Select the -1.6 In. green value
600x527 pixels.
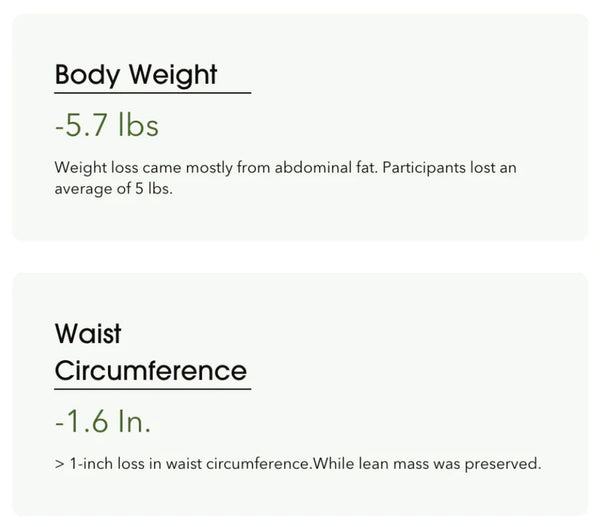103,421
